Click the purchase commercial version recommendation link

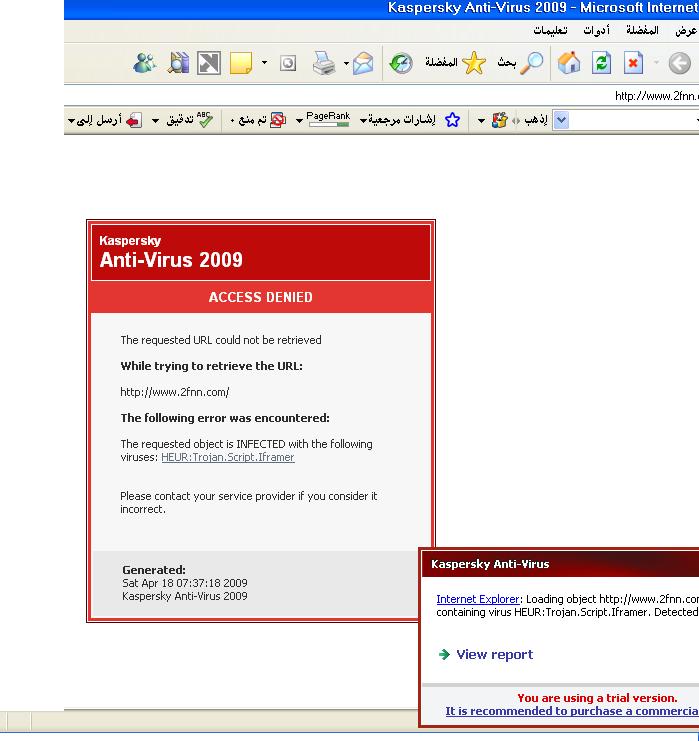pos(572,711)
